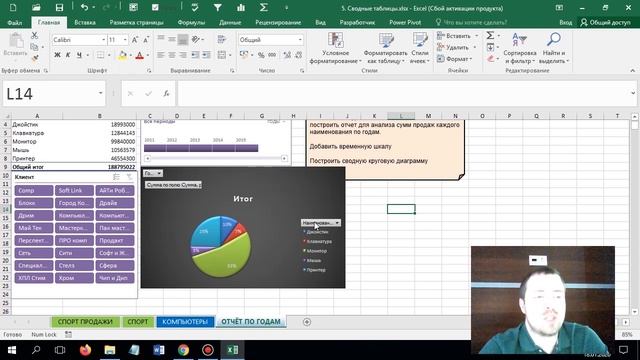Click the Italic К button
Screen dimensions: 640x360
68,55
